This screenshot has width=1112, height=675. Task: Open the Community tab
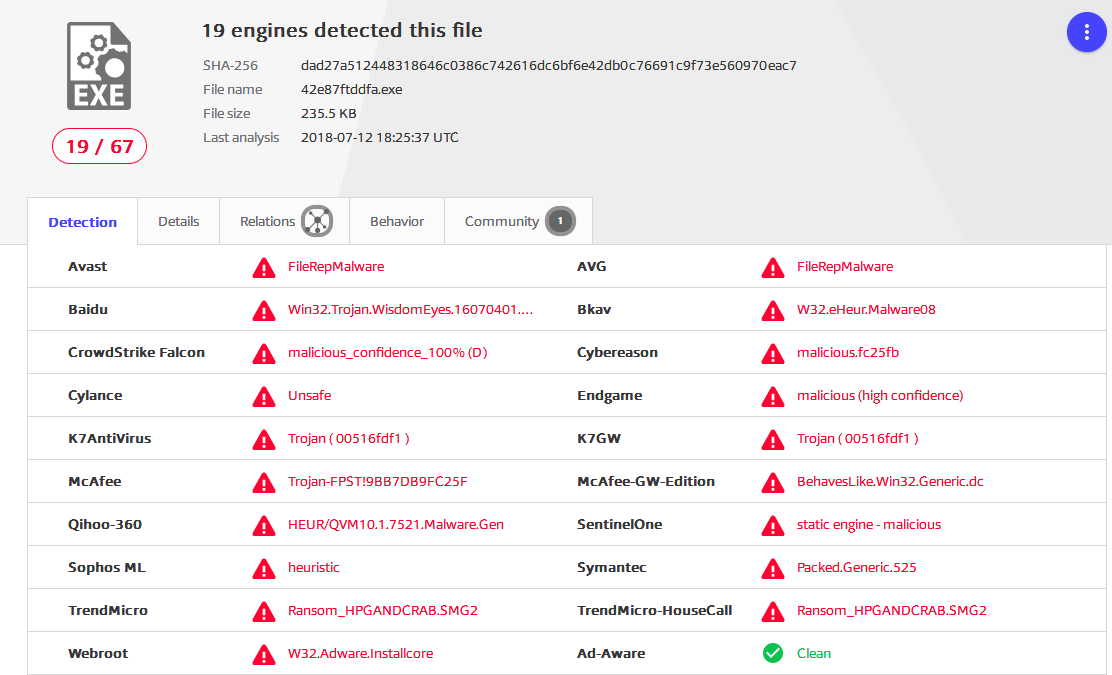point(518,221)
